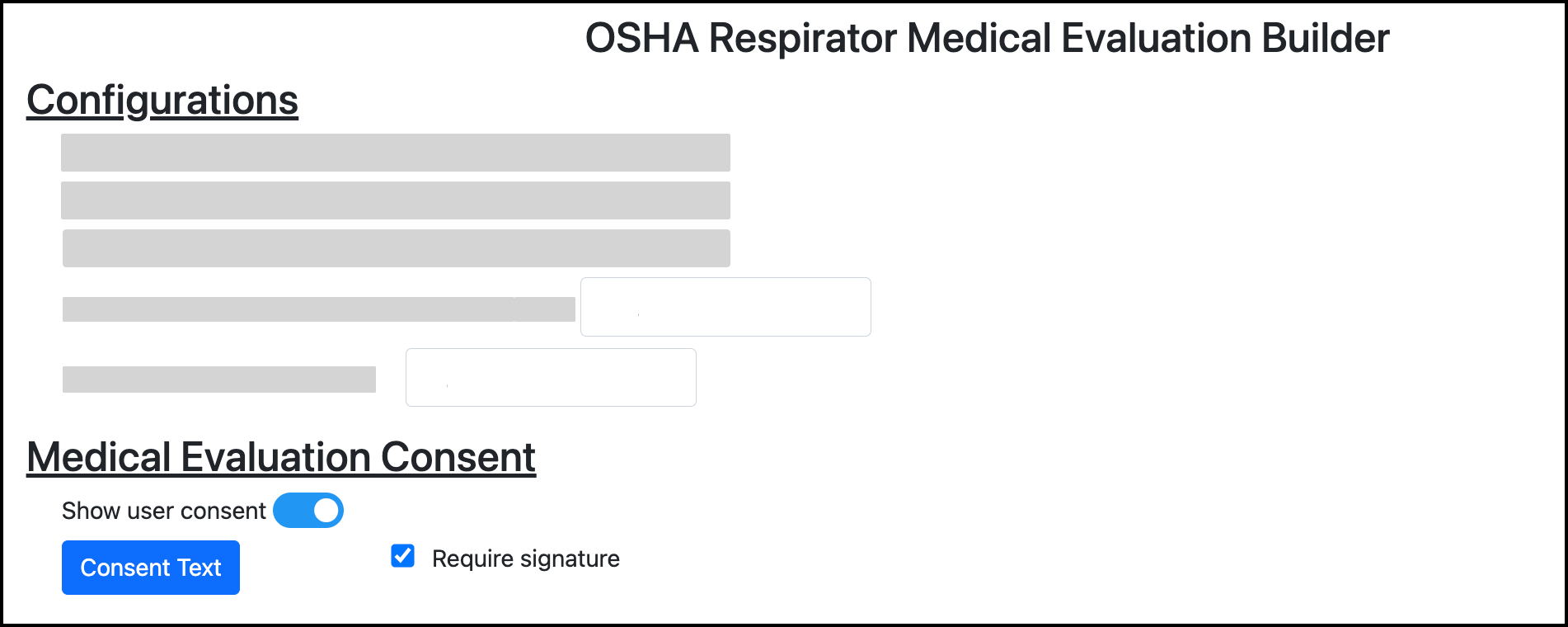
Task: Select the OSHA Respirator Medical Evaluation Builder title
Action: tap(986, 36)
